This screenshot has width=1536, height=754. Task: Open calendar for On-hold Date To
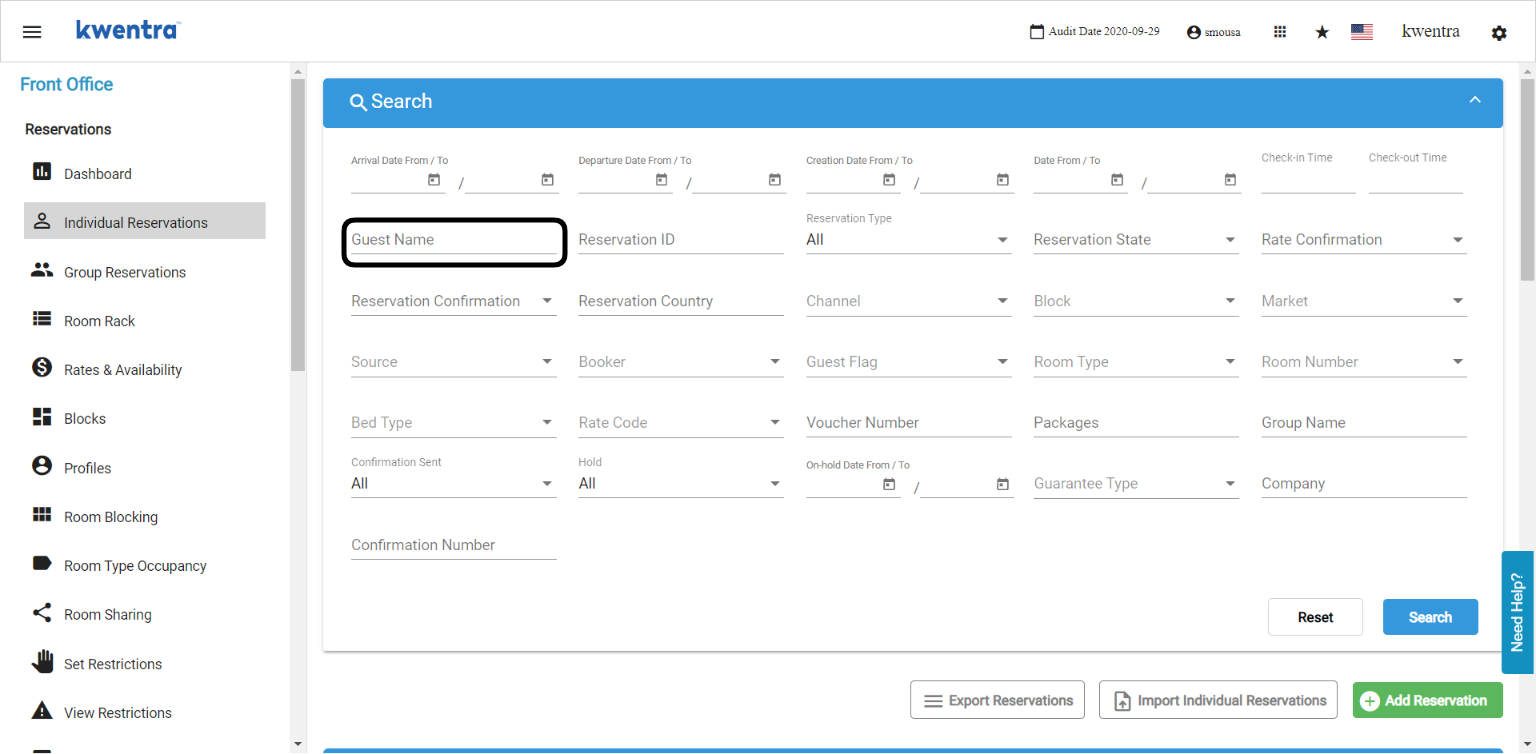(1003, 484)
